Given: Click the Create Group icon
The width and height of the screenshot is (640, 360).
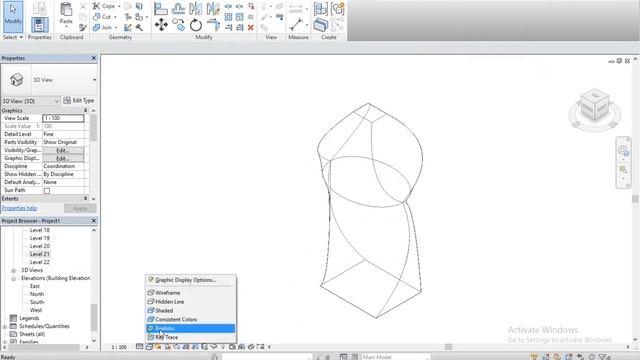Looking at the screenshot, I should 338,9.
